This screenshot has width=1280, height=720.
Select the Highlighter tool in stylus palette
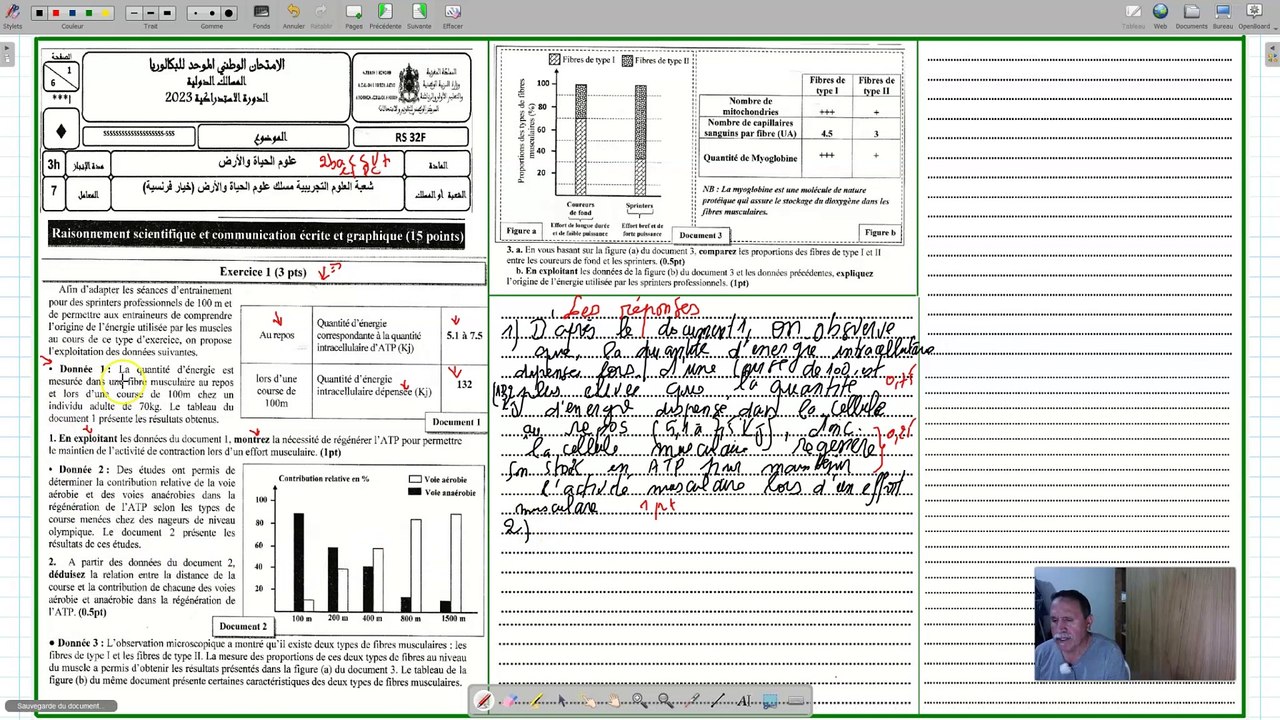point(536,701)
